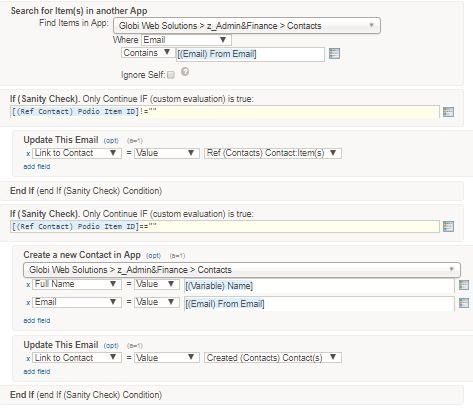This screenshot has width=473, height=409.
Task: Toggle the Ignore Self checkbox
Action: click(171, 75)
